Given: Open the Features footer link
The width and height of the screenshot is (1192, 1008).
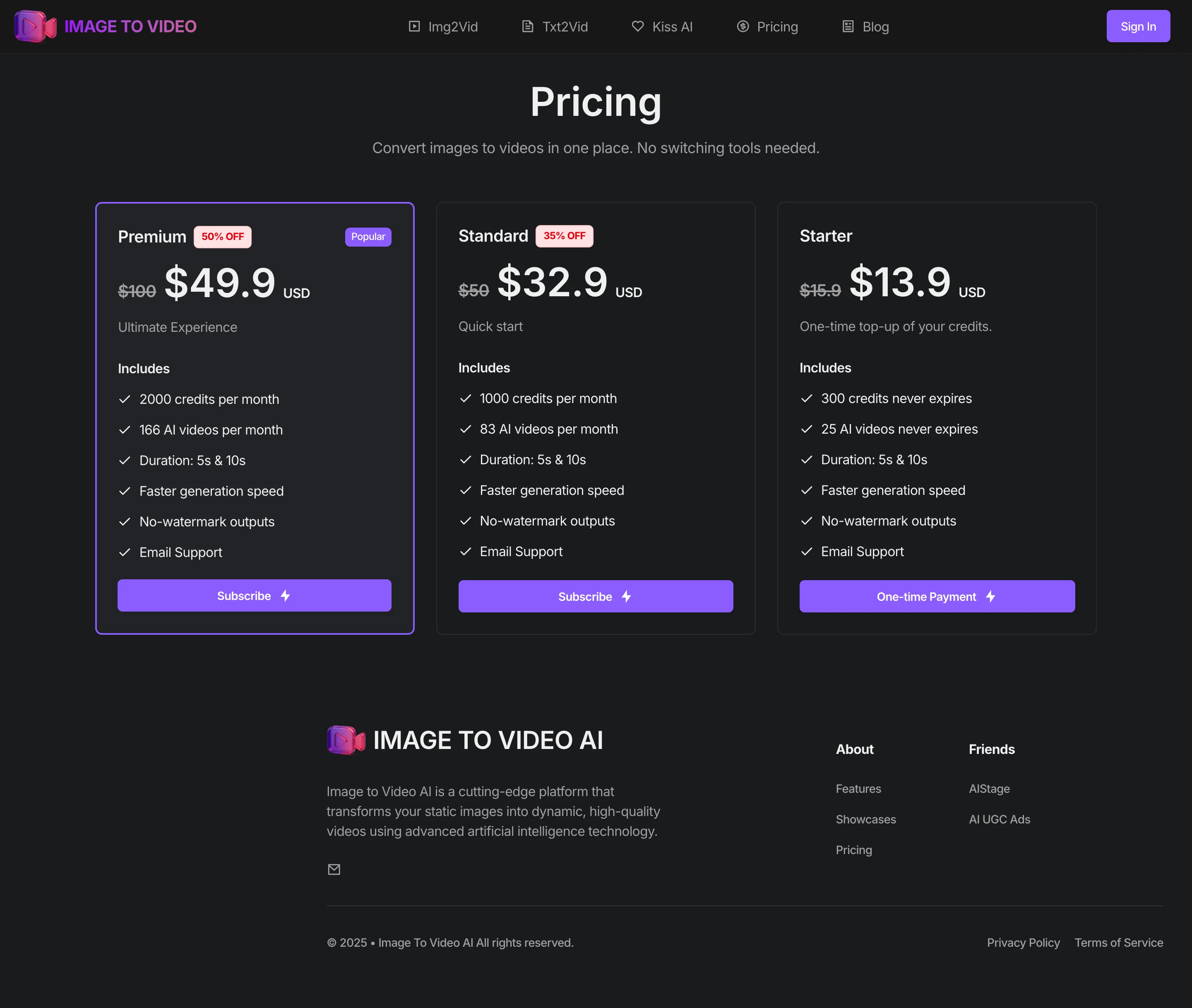Looking at the screenshot, I should tap(858, 789).
